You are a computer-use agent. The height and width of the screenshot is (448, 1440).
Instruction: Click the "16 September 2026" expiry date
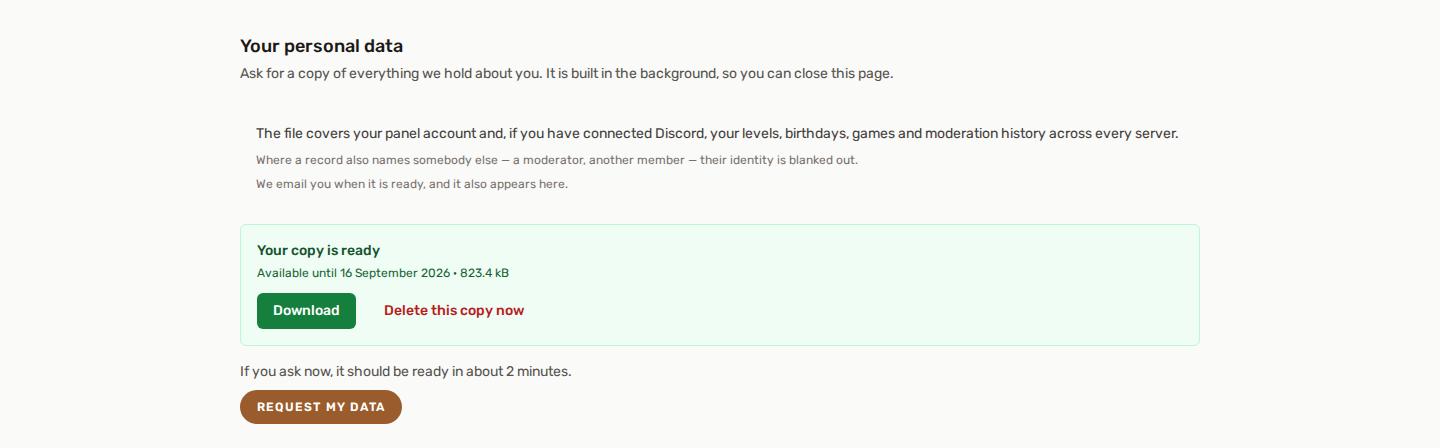[x=393, y=273]
